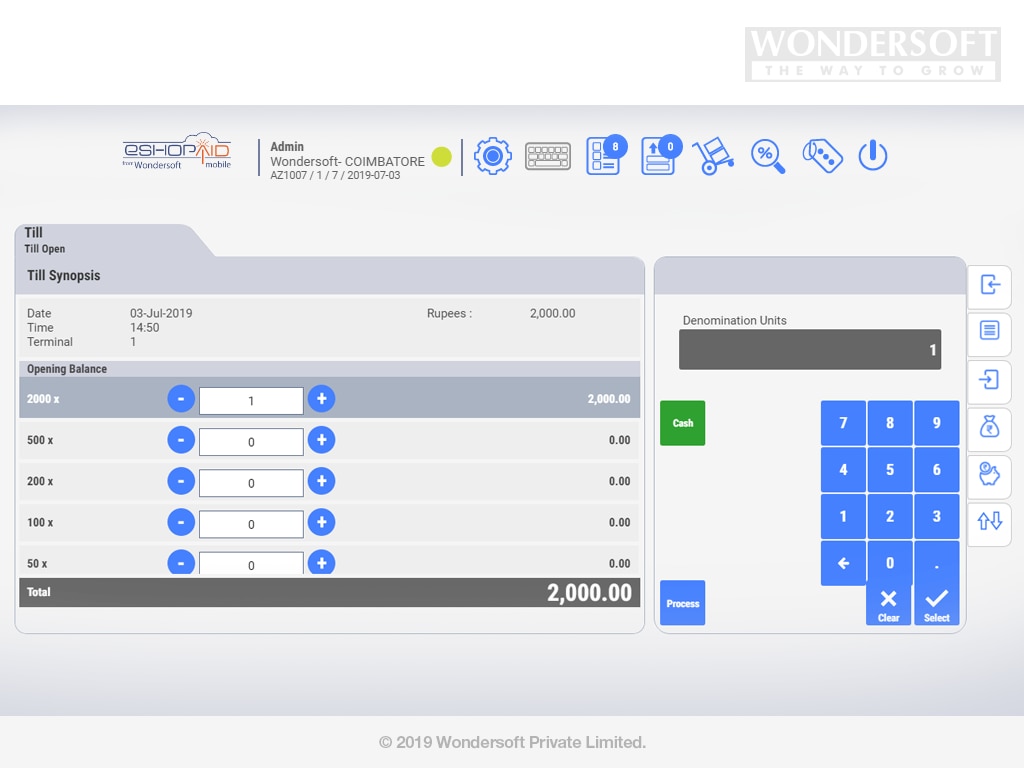The width and height of the screenshot is (1024, 768).
Task: Open the percent magnifier search icon
Action: pos(767,156)
